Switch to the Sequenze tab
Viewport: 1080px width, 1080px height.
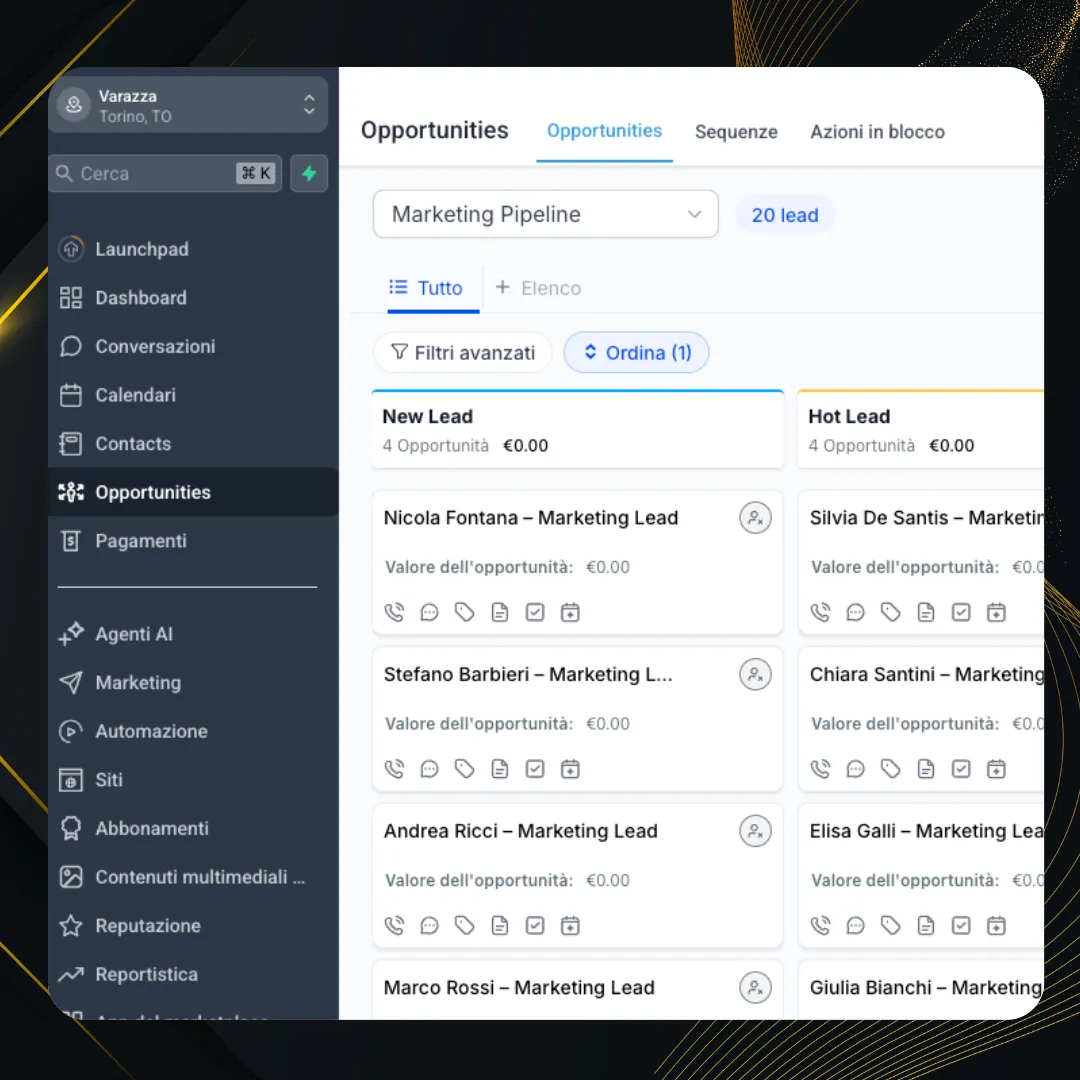point(736,132)
